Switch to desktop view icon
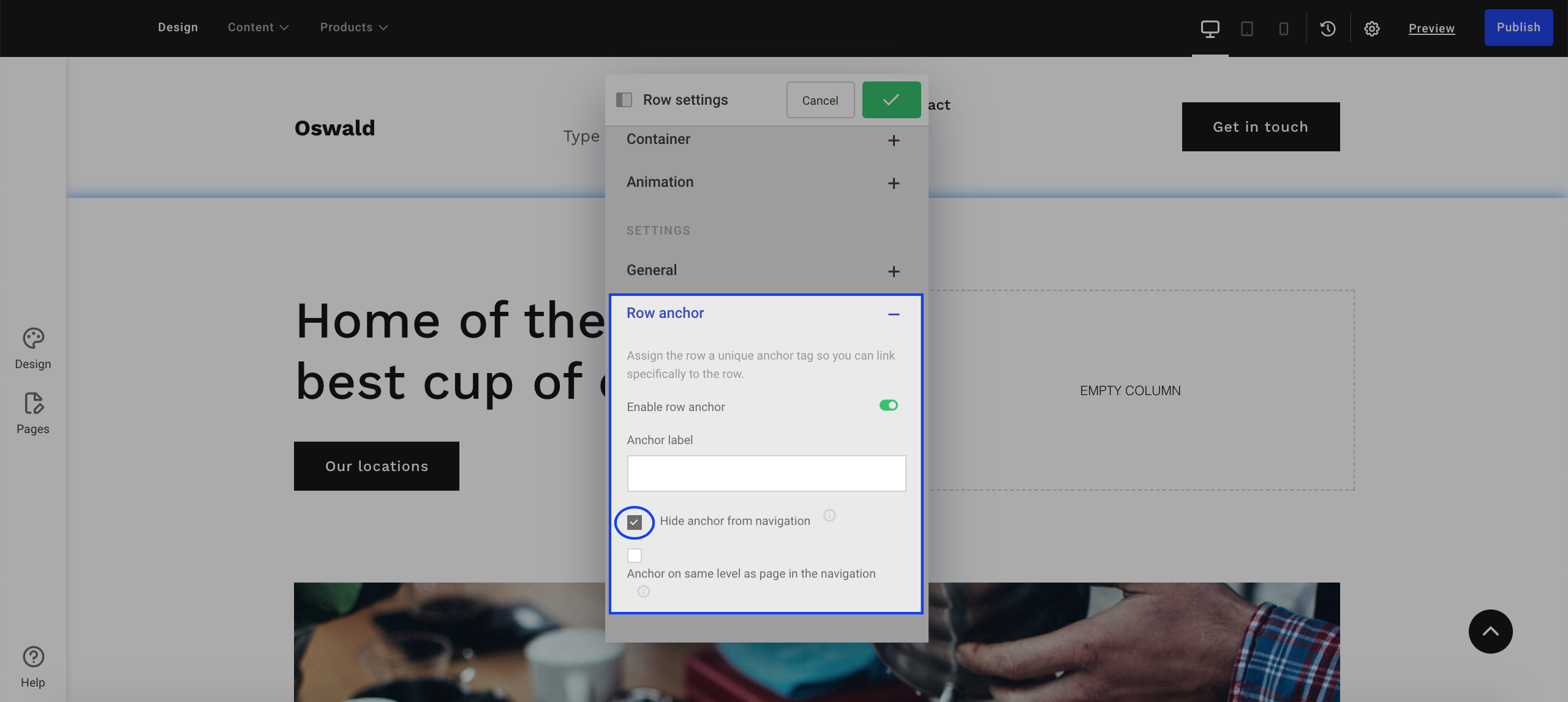Screen dimensions: 1568x702 (1210, 28)
